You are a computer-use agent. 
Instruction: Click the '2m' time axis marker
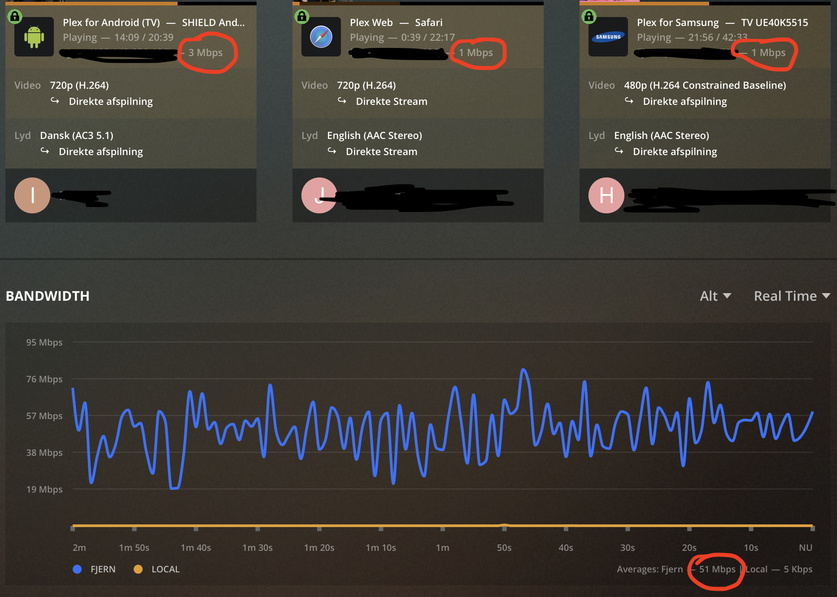click(79, 547)
